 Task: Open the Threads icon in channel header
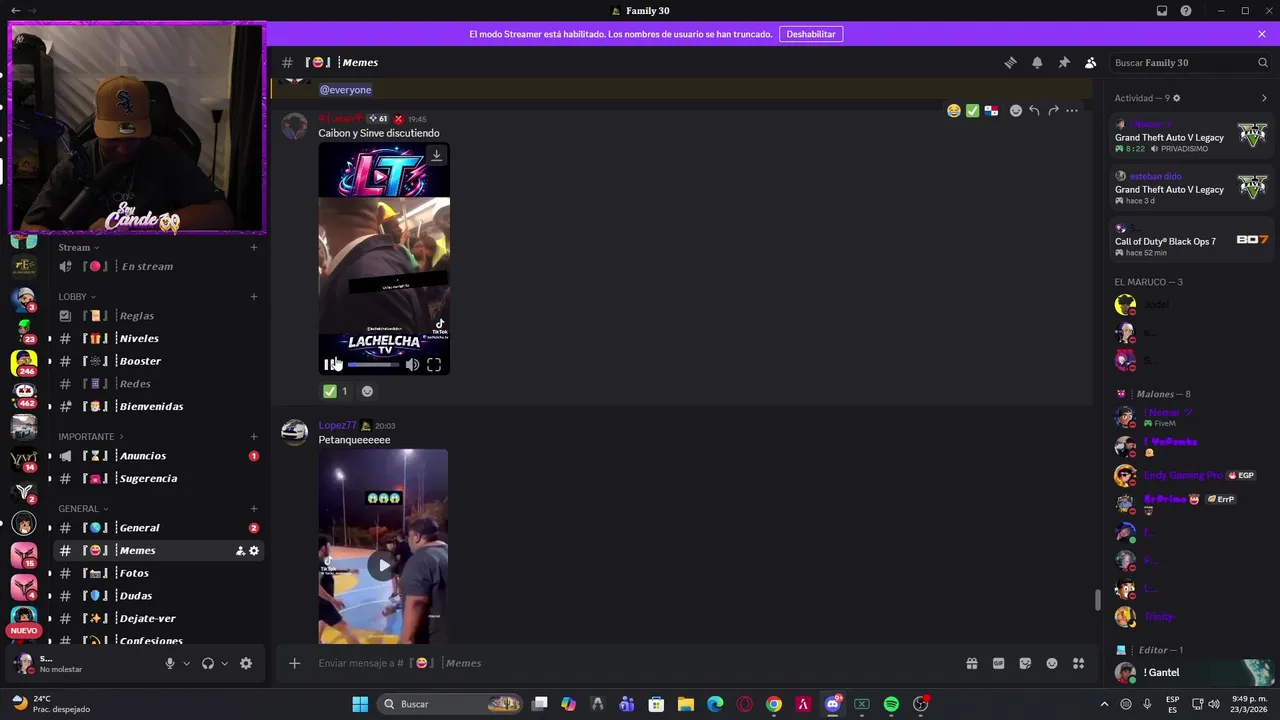click(x=1010, y=62)
